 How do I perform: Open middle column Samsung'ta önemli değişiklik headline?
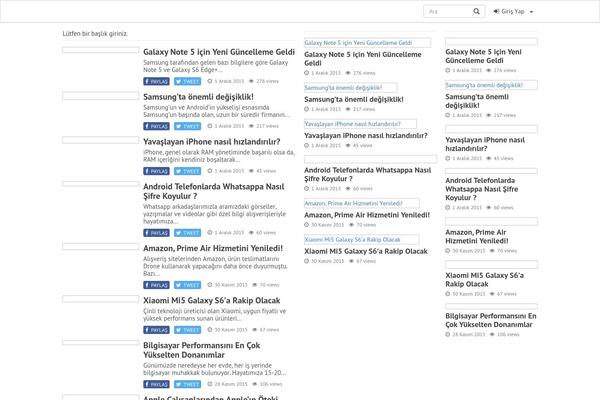tap(354, 99)
